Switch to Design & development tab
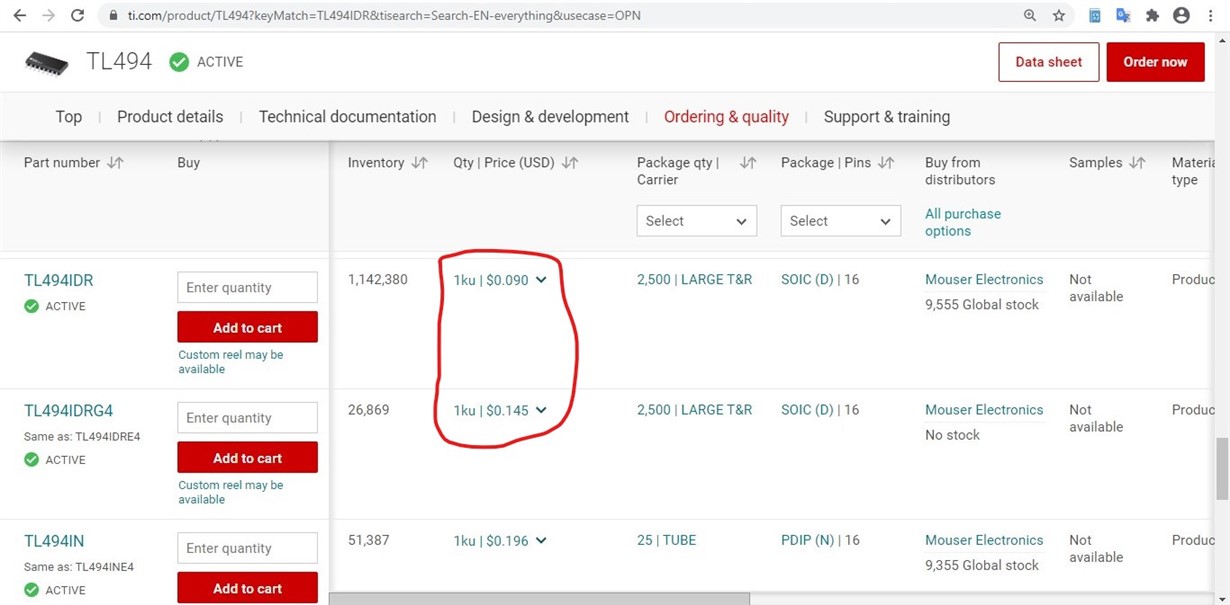 (x=550, y=117)
